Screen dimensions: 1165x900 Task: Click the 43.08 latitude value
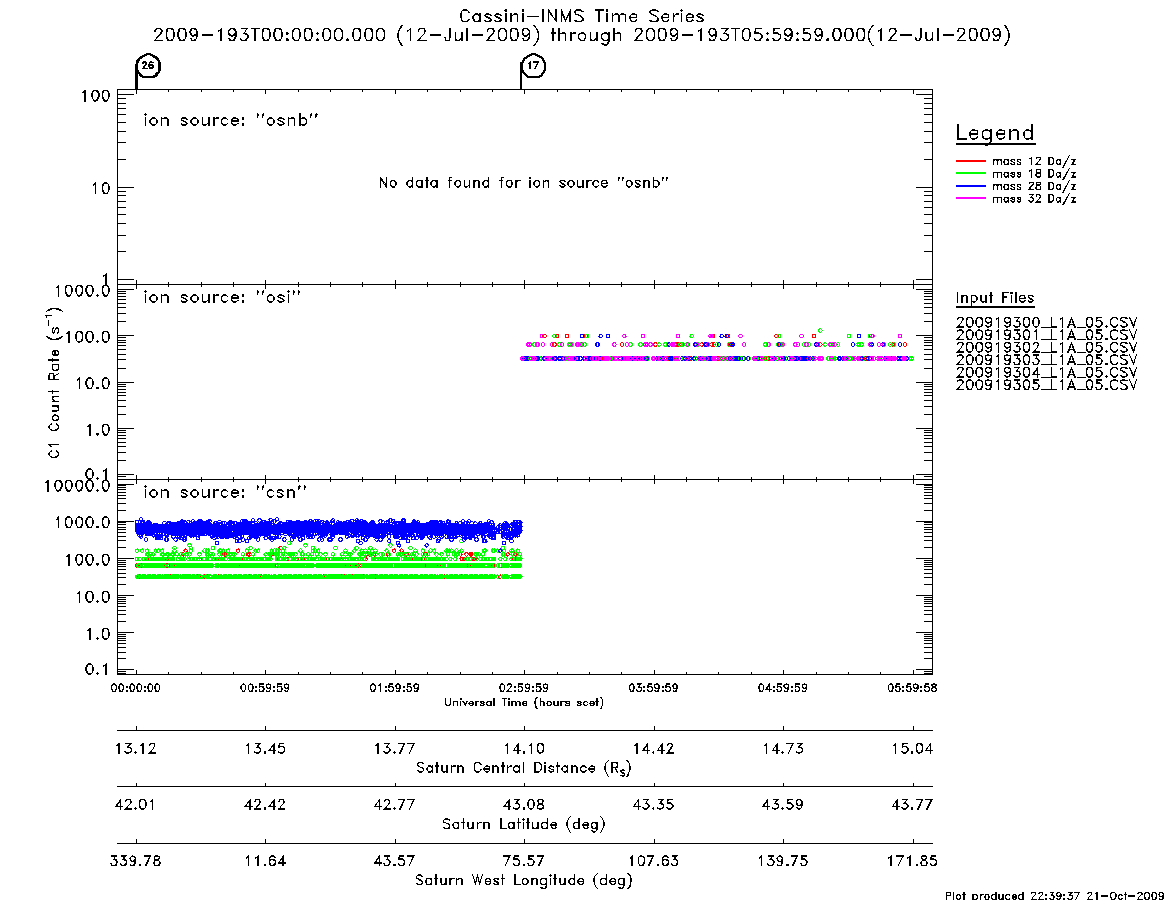click(524, 805)
